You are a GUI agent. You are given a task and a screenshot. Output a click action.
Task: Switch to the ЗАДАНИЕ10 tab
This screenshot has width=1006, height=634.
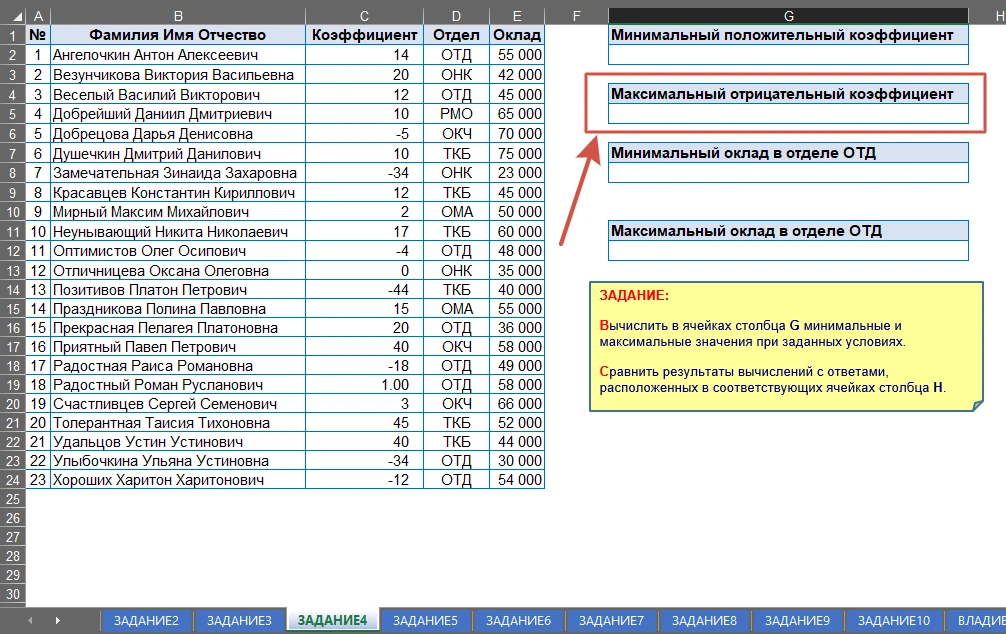(894, 621)
